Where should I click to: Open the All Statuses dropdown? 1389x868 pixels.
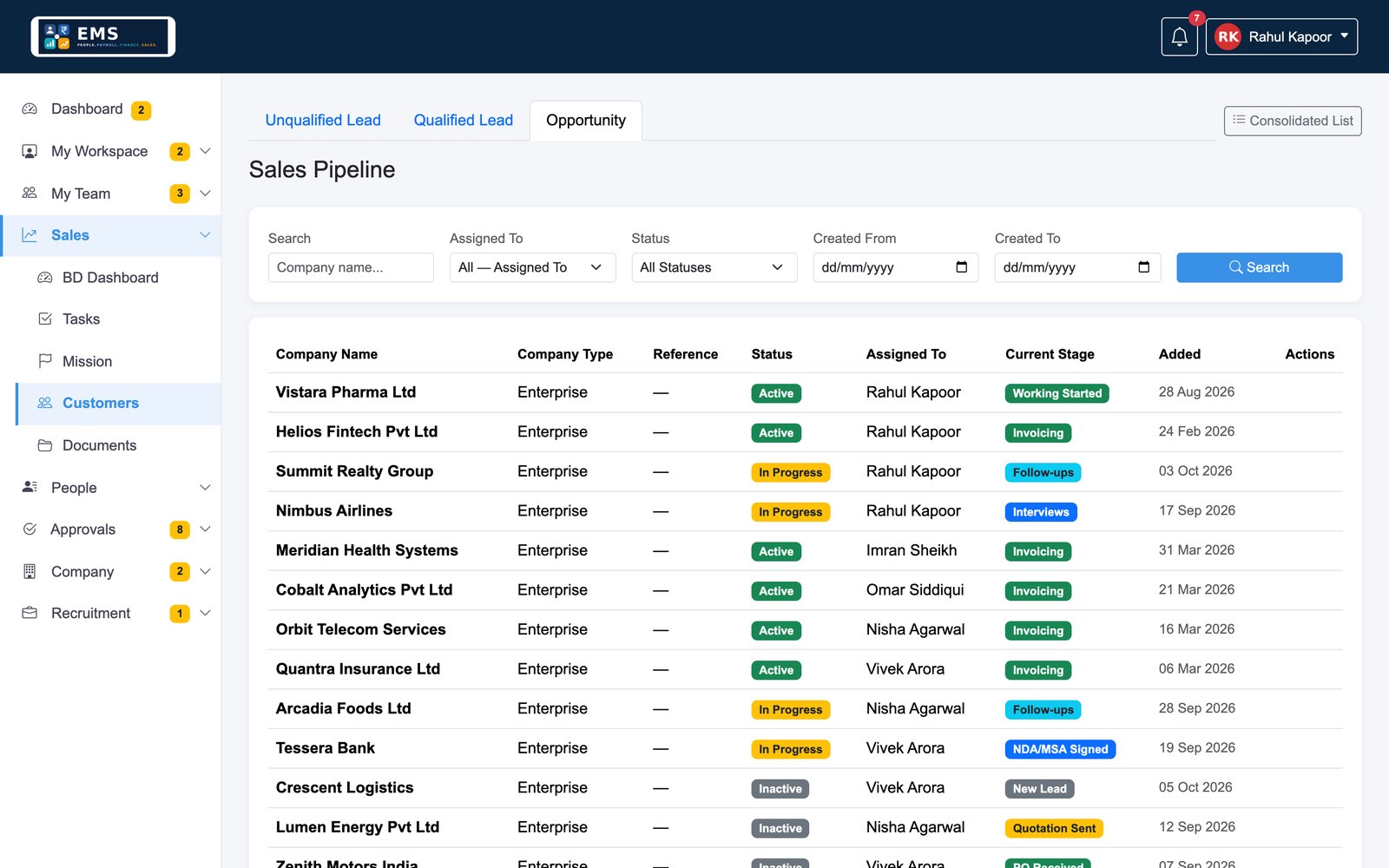(714, 267)
